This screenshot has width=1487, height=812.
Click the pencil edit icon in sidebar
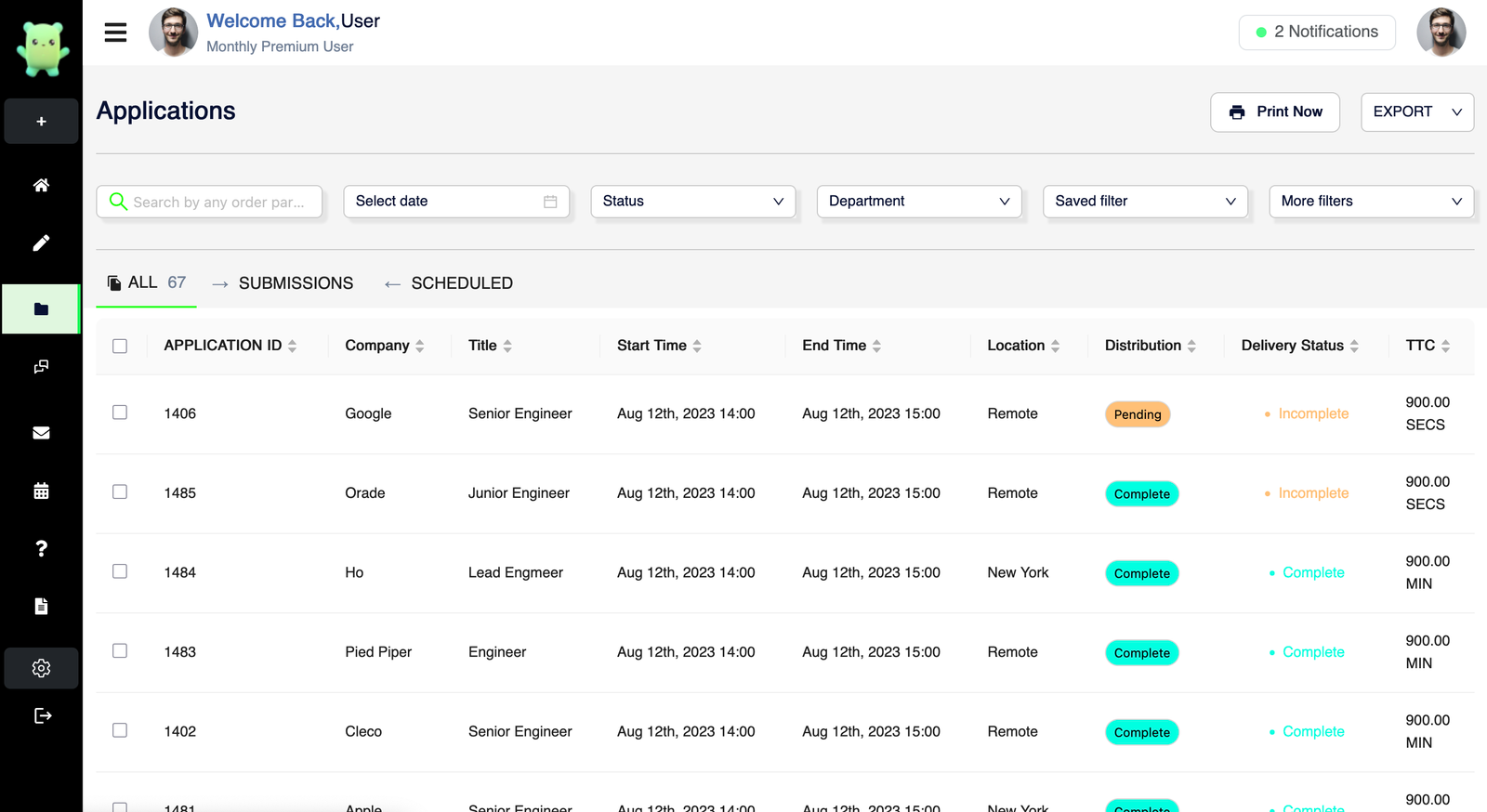[x=41, y=243]
